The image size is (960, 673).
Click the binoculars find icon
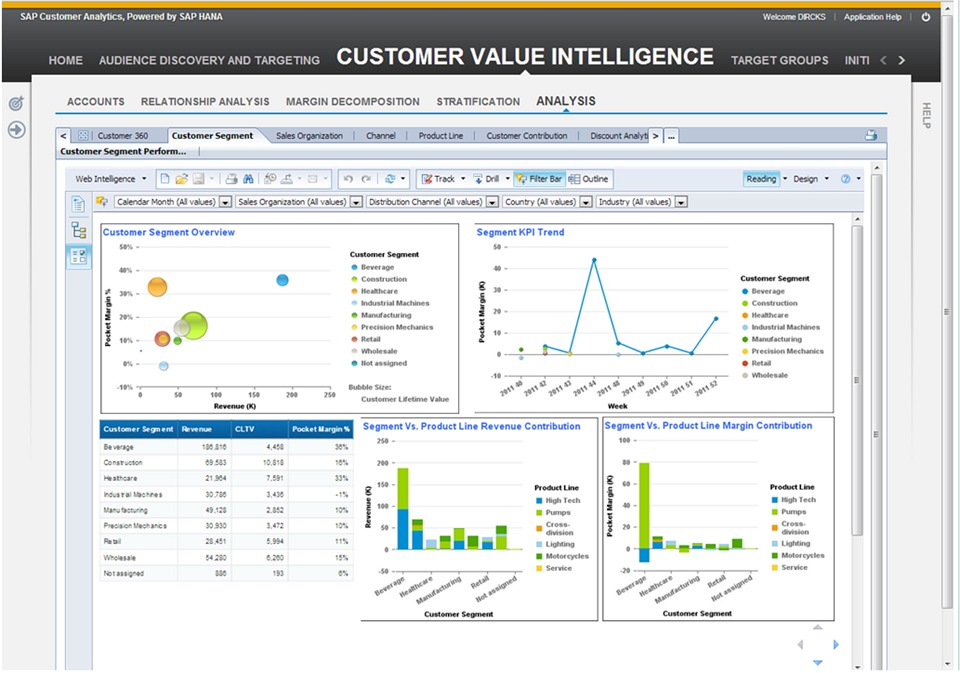248,179
